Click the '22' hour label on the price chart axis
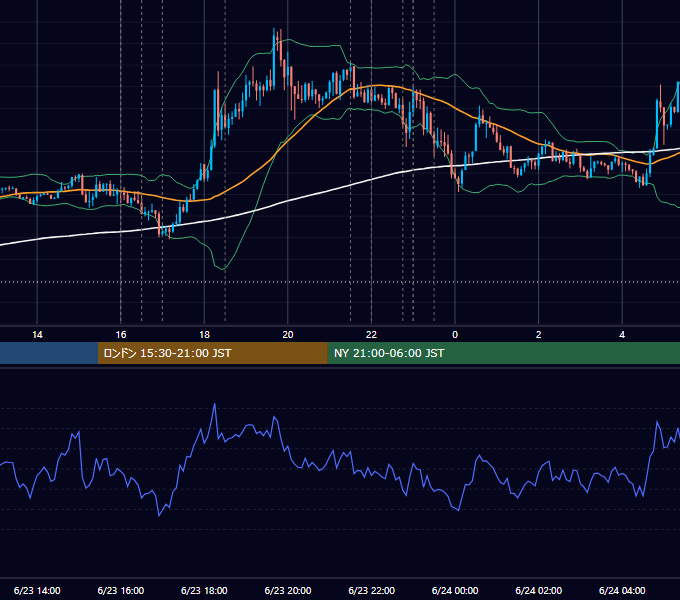 (371, 335)
